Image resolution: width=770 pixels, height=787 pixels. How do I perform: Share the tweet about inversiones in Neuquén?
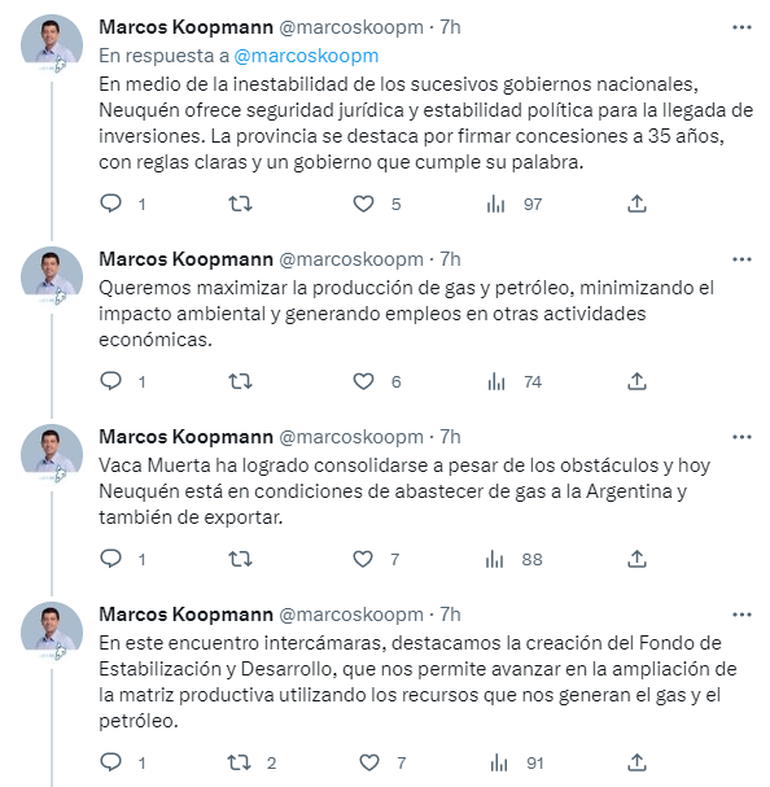[637, 204]
